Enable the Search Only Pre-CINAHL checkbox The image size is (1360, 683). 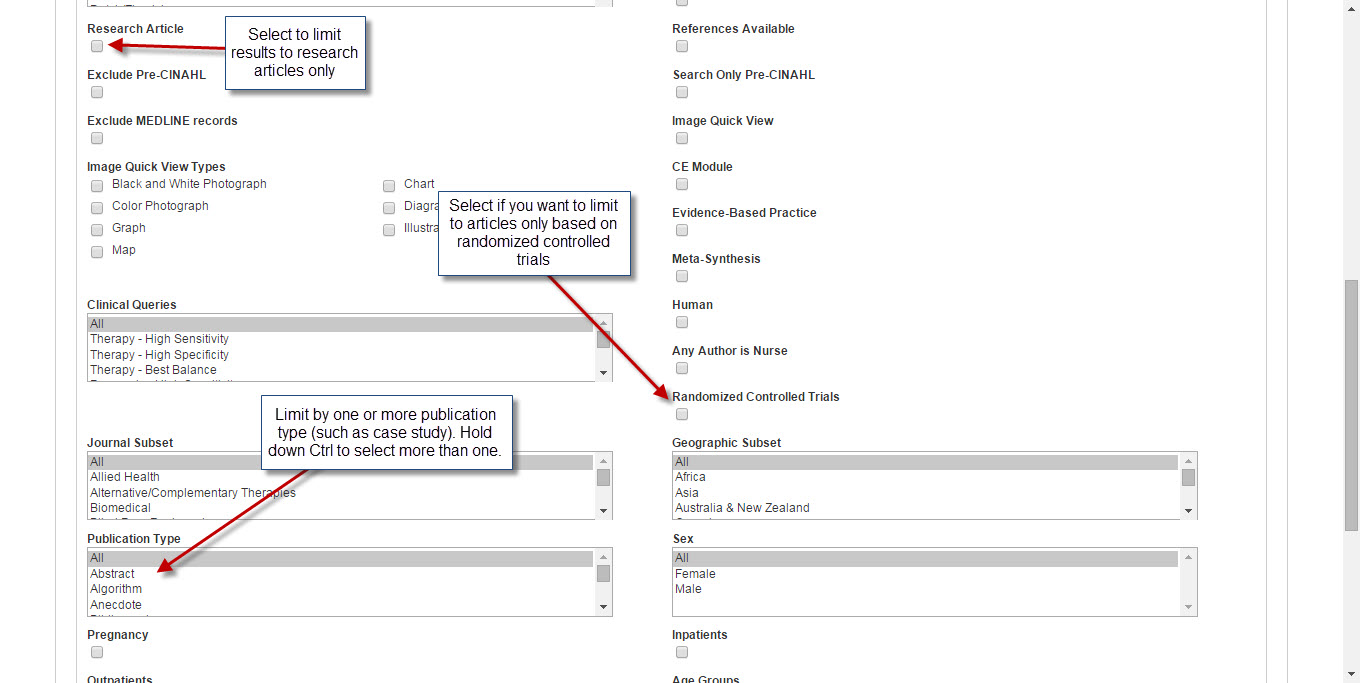tap(682, 92)
